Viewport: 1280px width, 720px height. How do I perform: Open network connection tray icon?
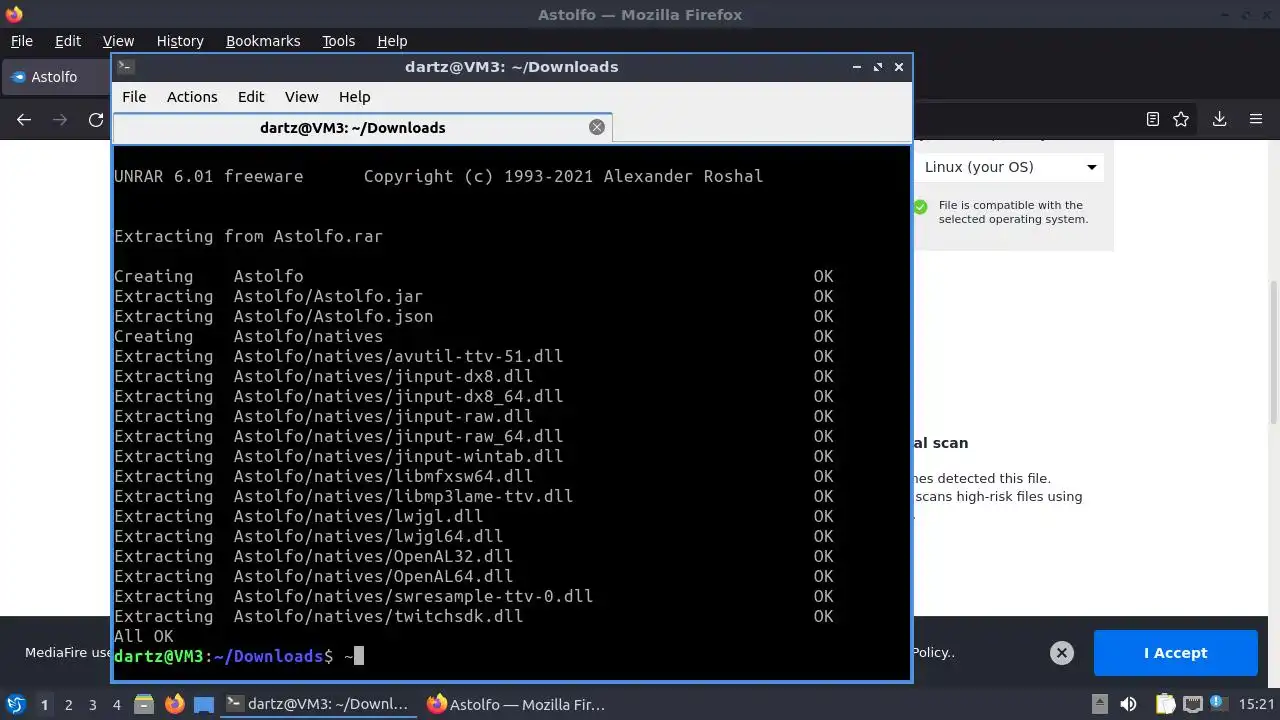(x=1192, y=704)
